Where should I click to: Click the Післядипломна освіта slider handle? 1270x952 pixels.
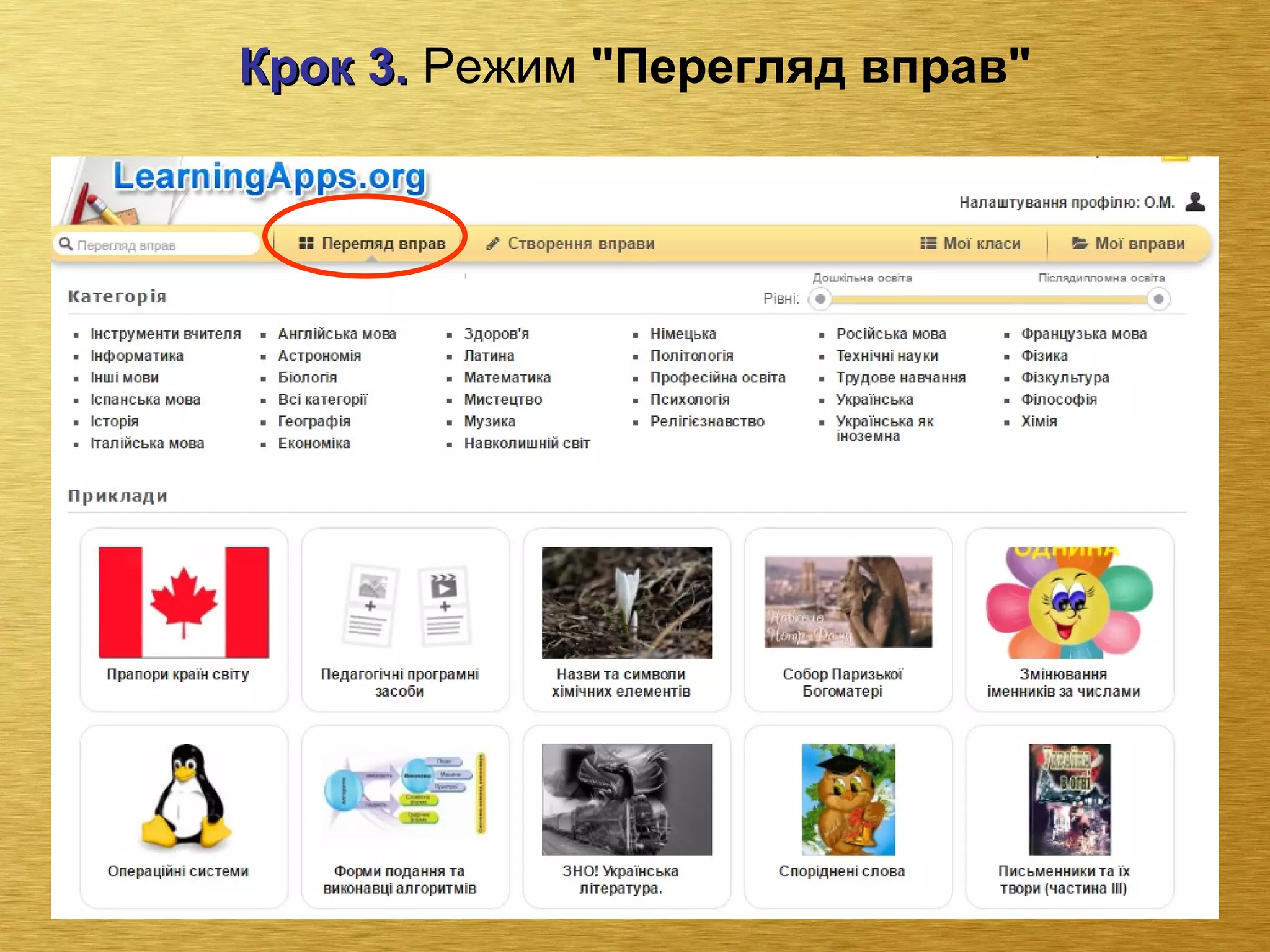click(1157, 299)
